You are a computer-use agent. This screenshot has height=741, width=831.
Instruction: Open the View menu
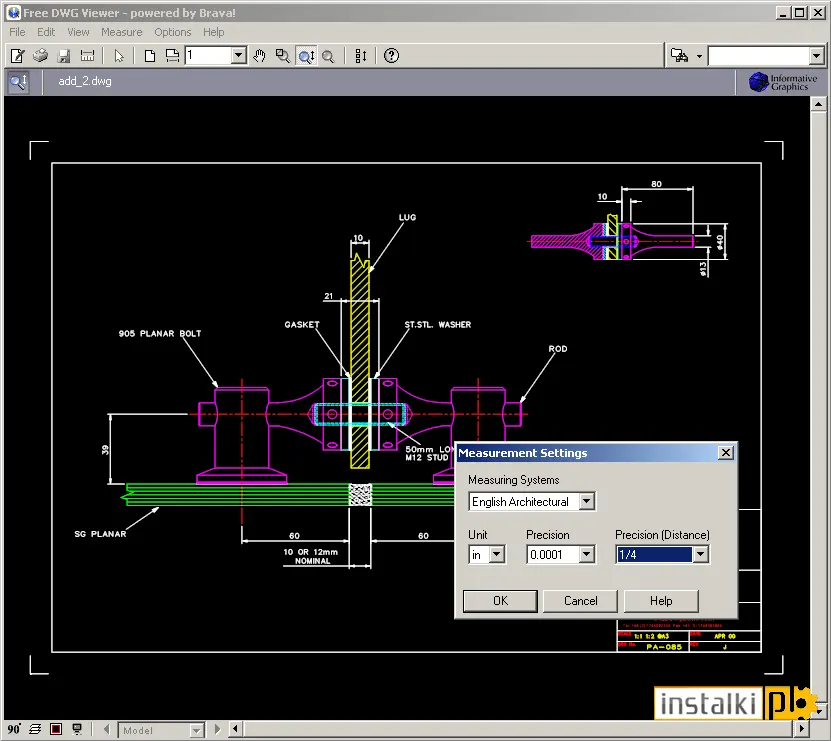click(x=78, y=32)
